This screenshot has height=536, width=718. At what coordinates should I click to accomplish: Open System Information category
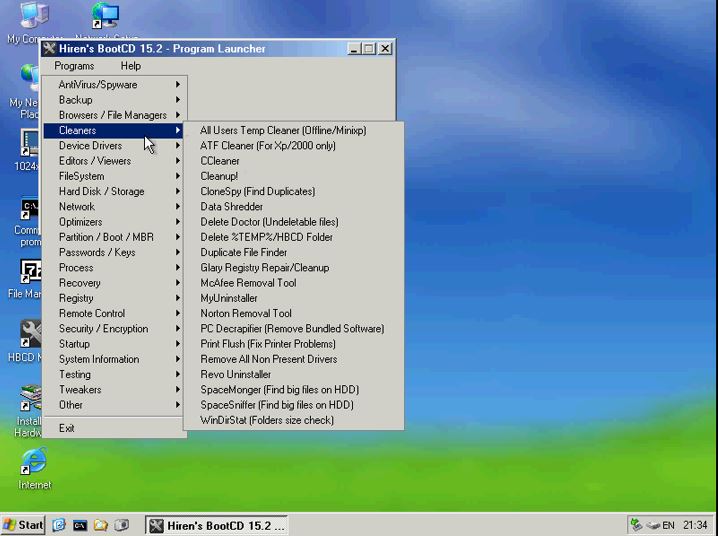pyautogui.click(x=114, y=359)
